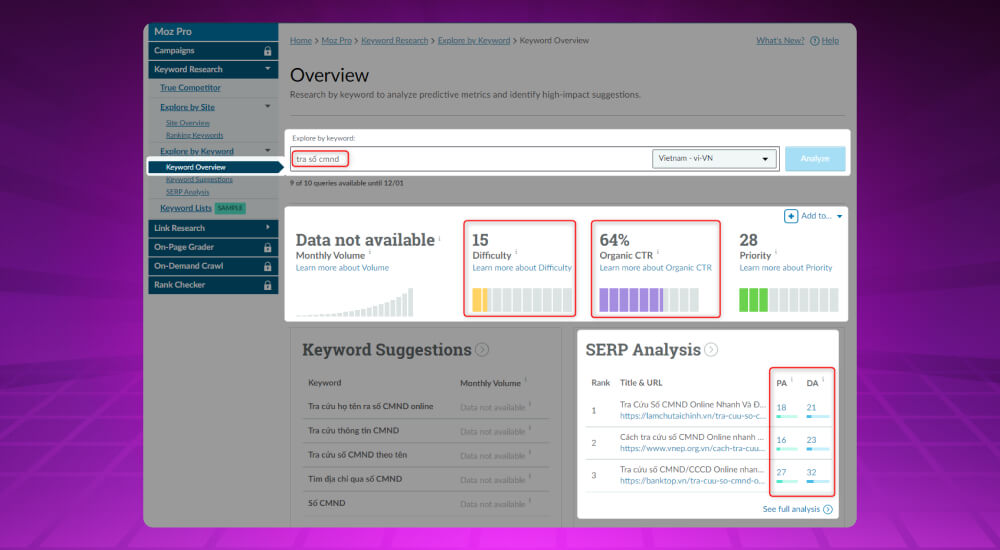The height and width of the screenshot is (550, 1000).
Task: Click the plus icon beside Add to
Action: 791,216
